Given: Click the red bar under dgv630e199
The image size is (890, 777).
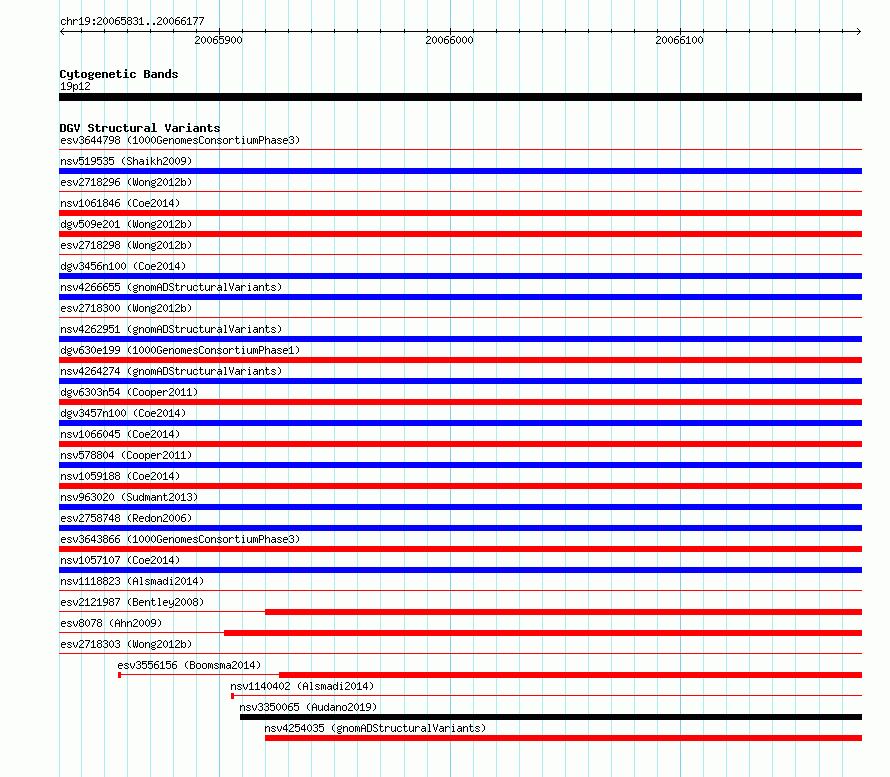Looking at the screenshot, I should 460,360.
